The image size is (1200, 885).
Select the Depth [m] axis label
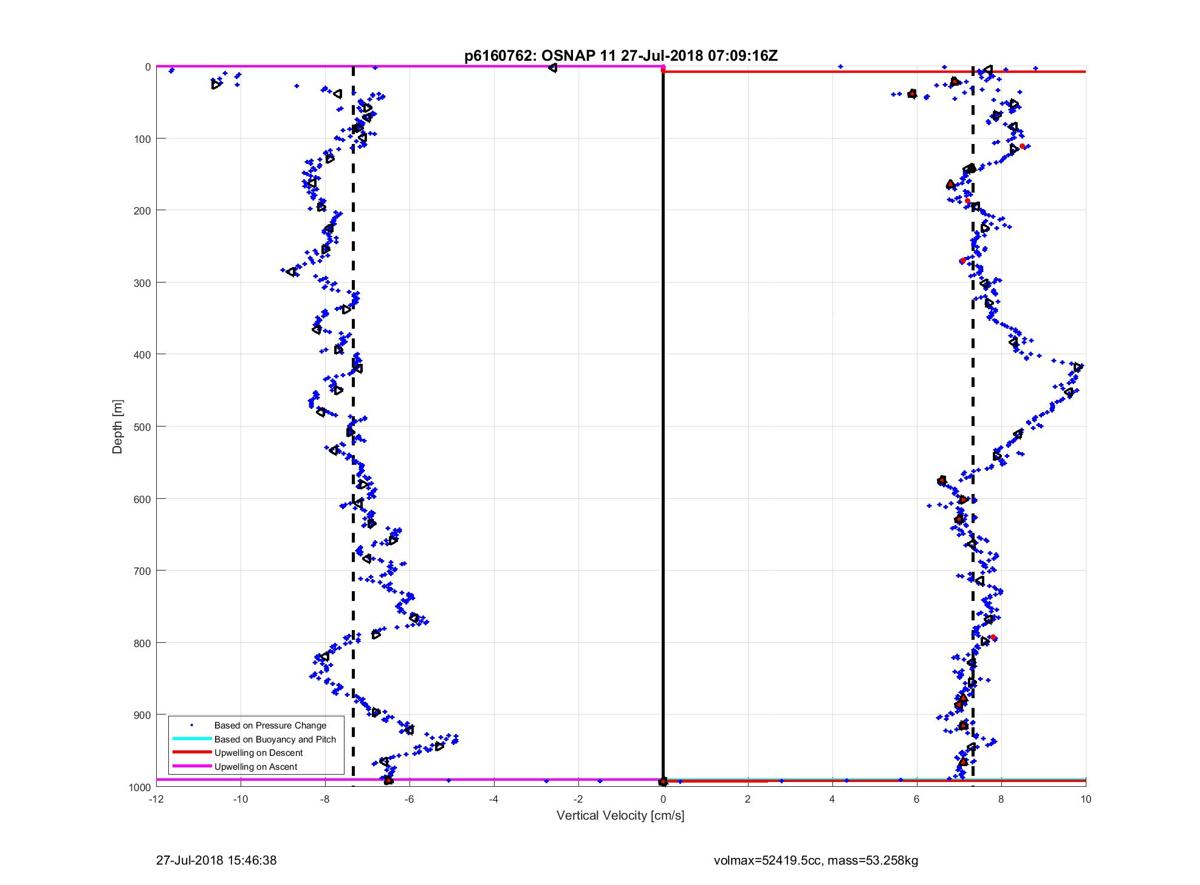(x=118, y=427)
